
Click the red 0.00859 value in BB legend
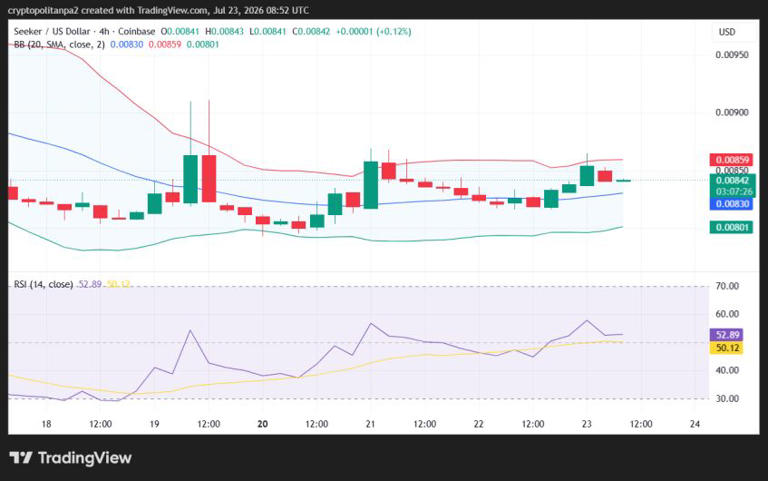[x=165, y=45]
